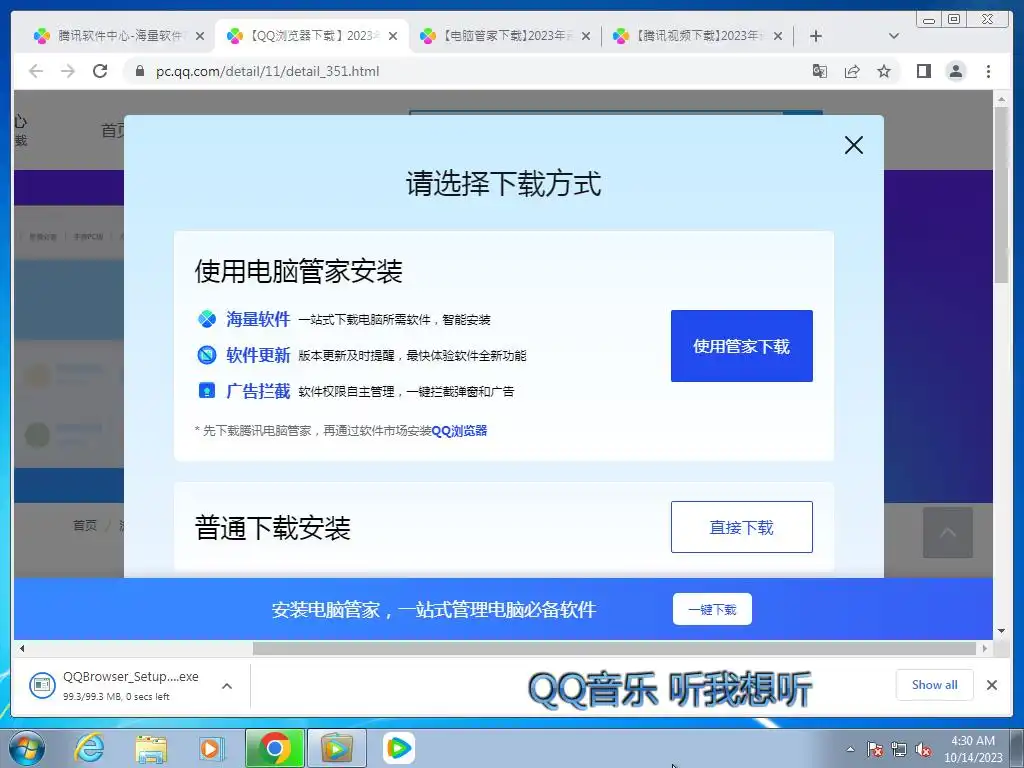The image size is (1024, 768).
Task: Close the download method dialog
Action: coord(854,145)
